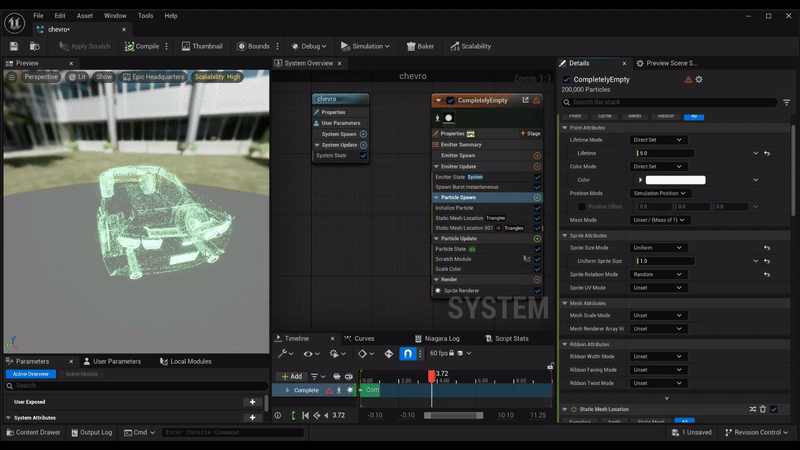The height and width of the screenshot is (450, 800).
Task: Open the Sprite Rotation Mode dropdown
Action: (658, 274)
